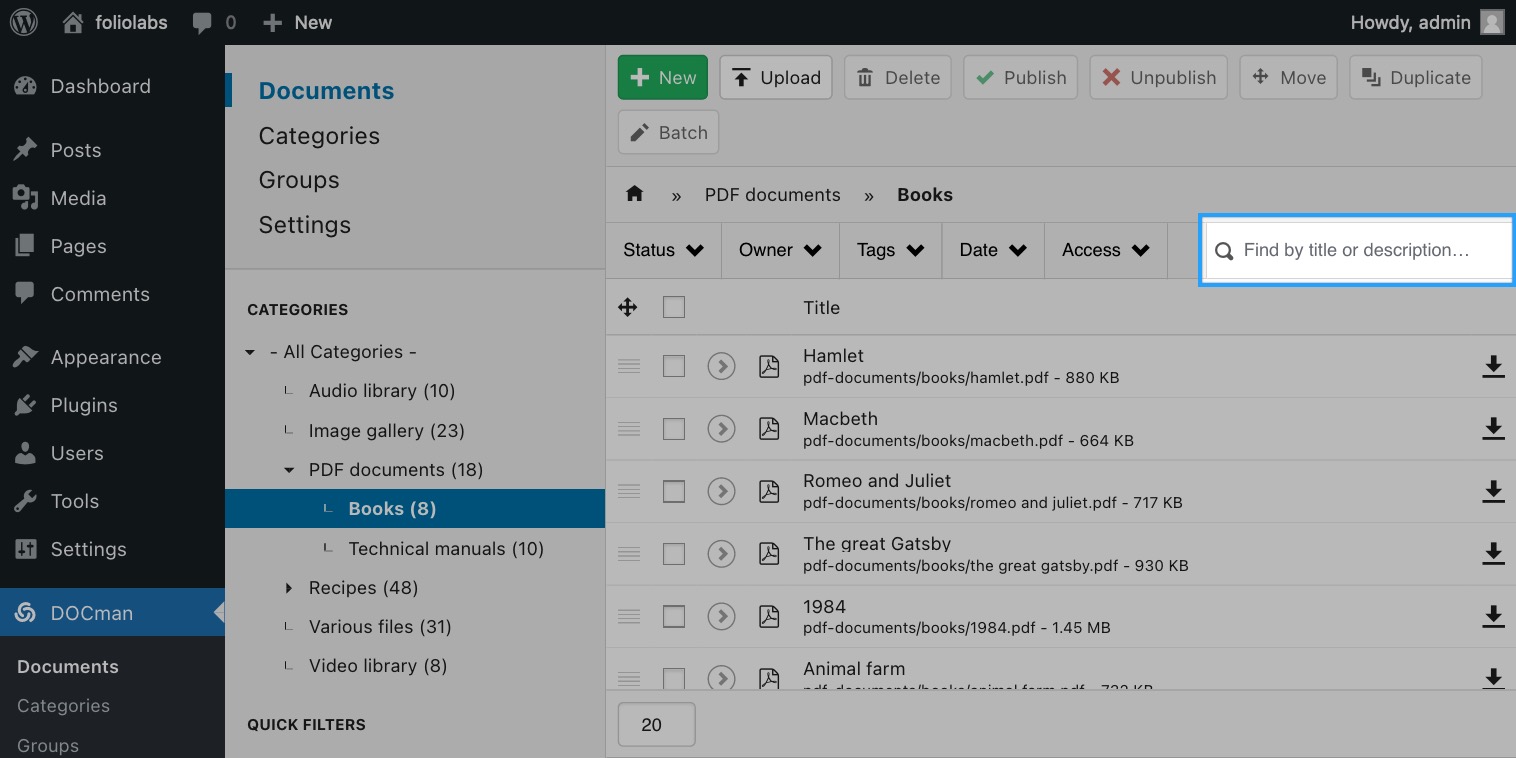The width and height of the screenshot is (1516, 758).
Task: Click the Romeo and Juliet PDF icon
Action: [769, 491]
